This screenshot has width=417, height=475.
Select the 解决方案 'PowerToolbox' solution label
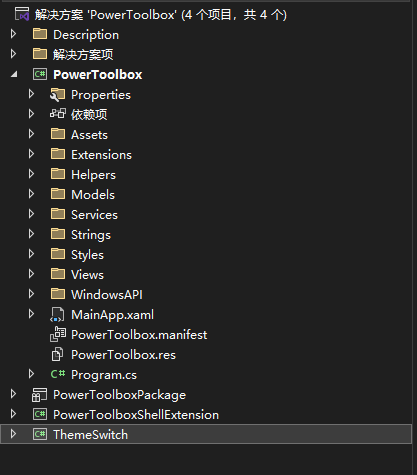(161, 15)
